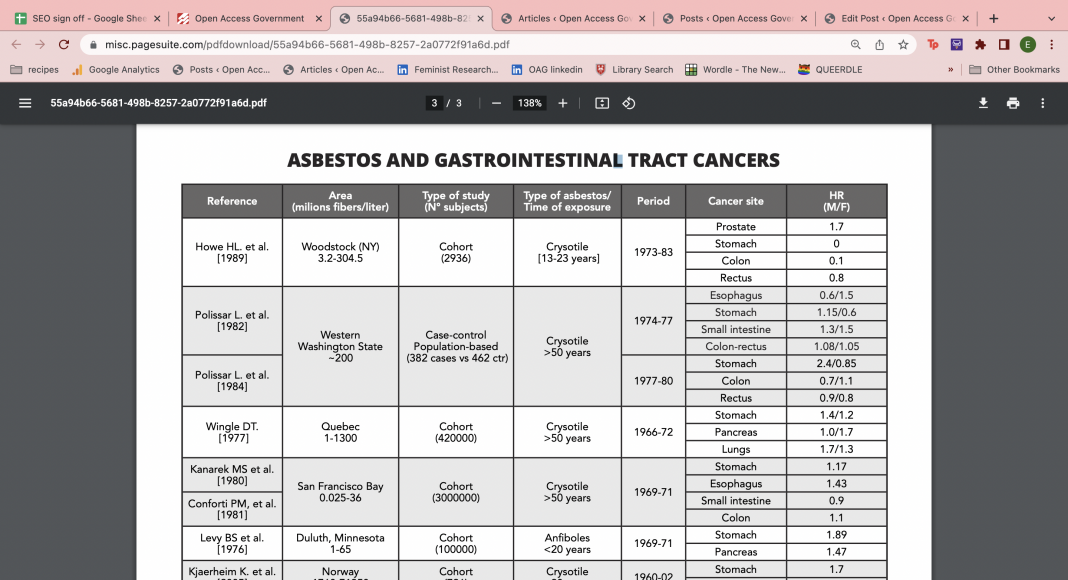Open the purple extension icon
This screenshot has width=1068, height=580.
point(956,44)
